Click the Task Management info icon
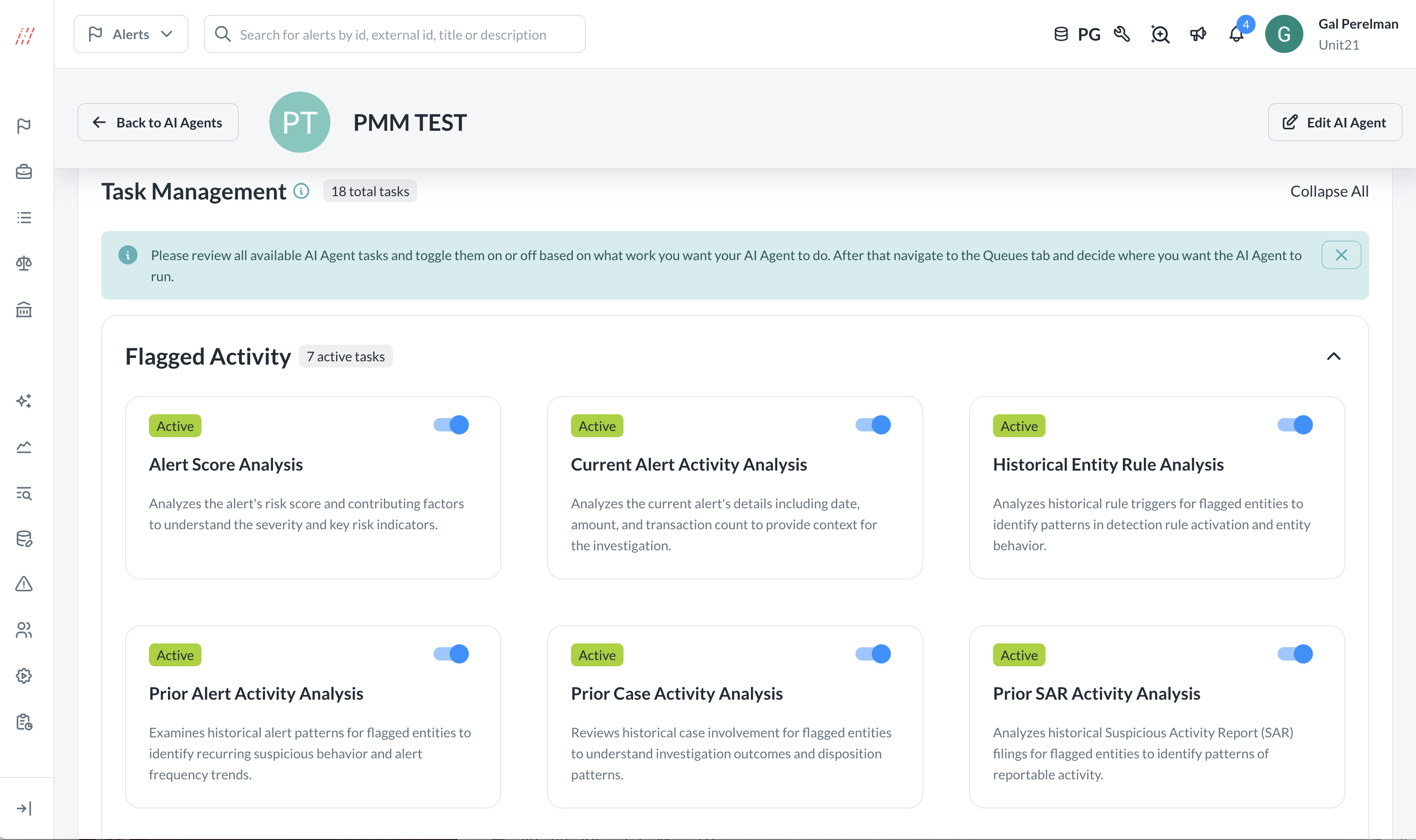 (x=301, y=191)
